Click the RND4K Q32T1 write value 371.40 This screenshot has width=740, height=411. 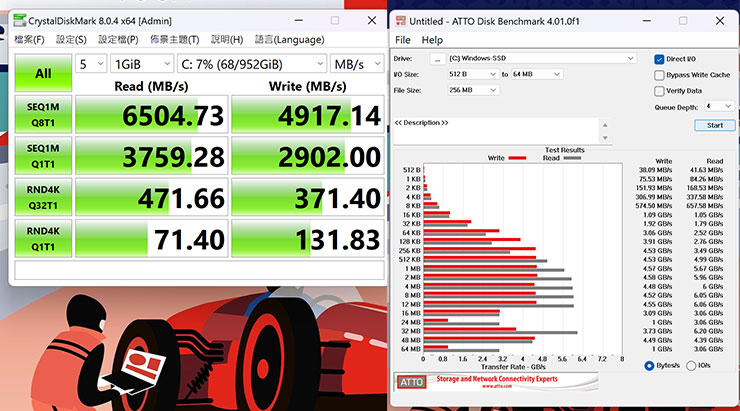click(x=337, y=199)
